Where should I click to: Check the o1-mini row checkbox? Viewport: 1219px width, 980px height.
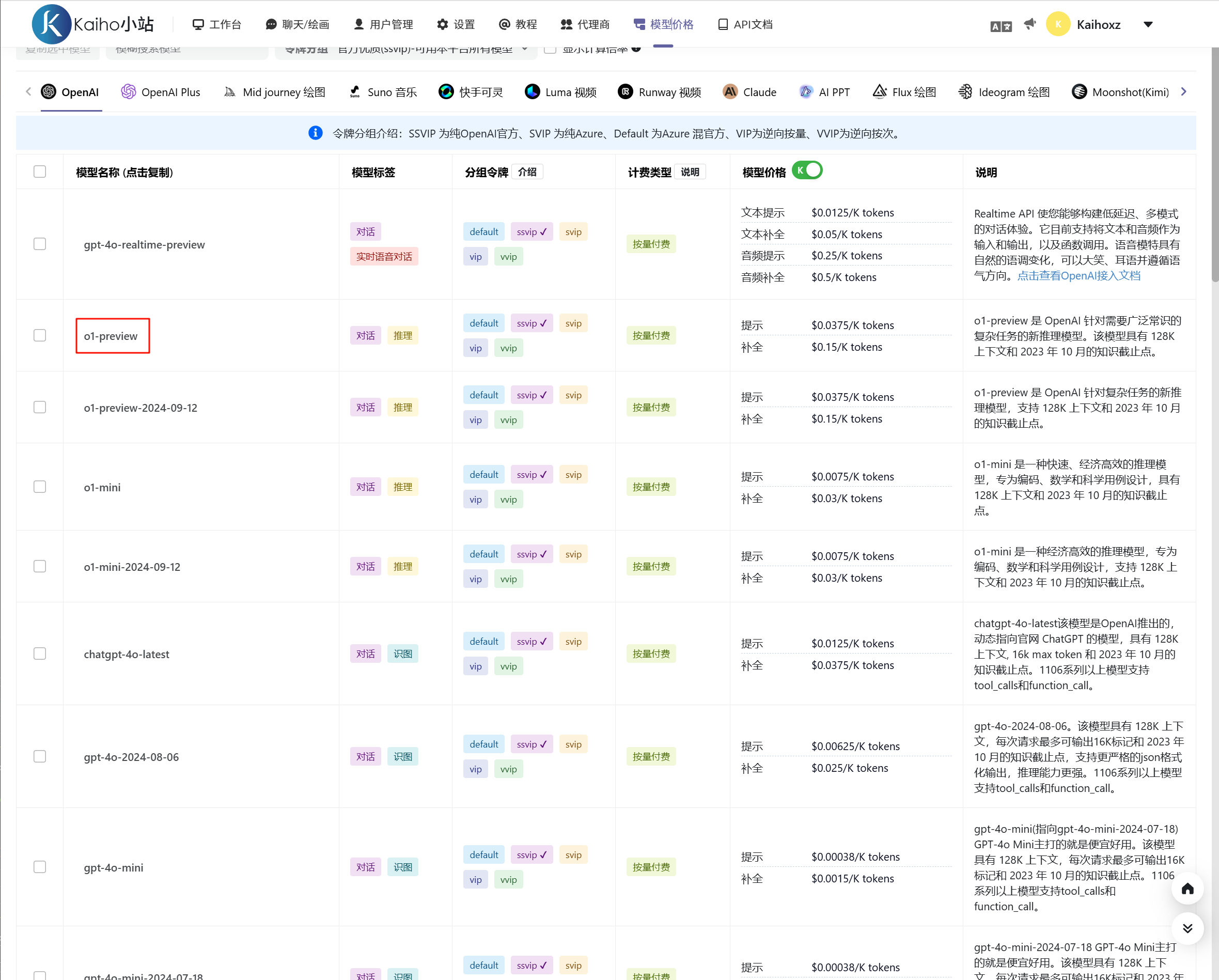(40, 487)
